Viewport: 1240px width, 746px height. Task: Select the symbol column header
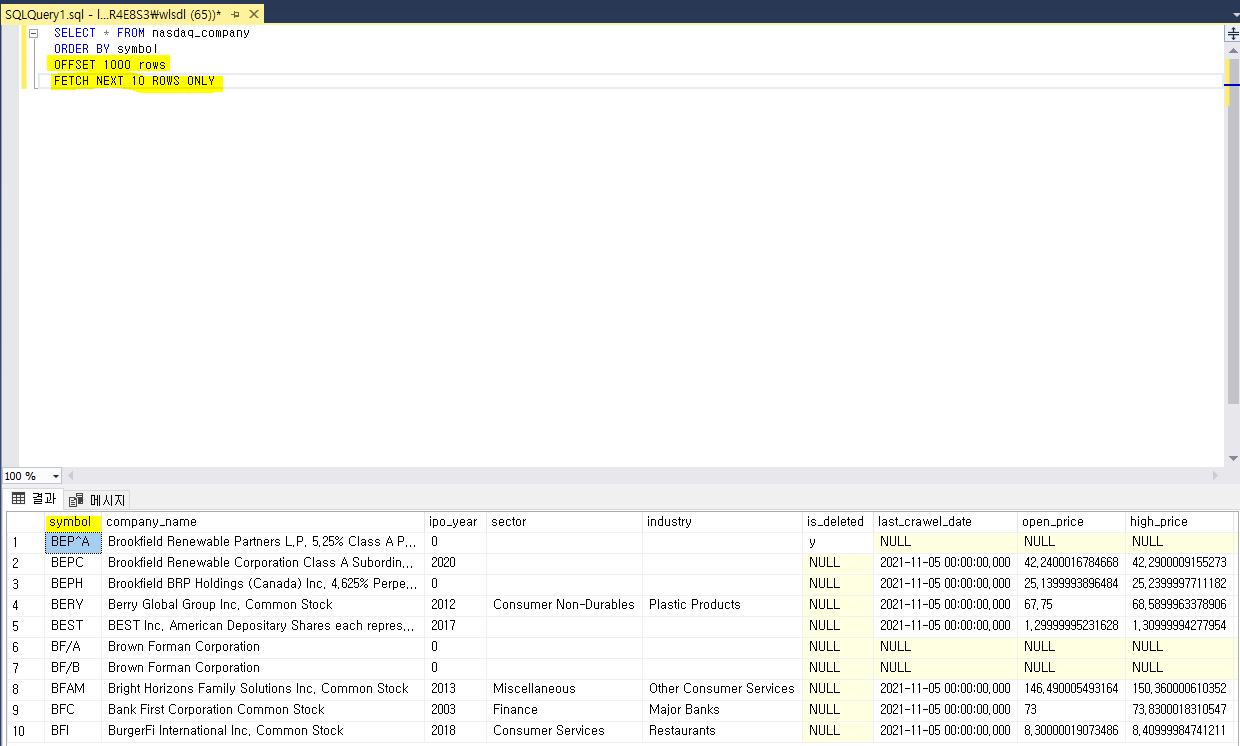(73, 521)
